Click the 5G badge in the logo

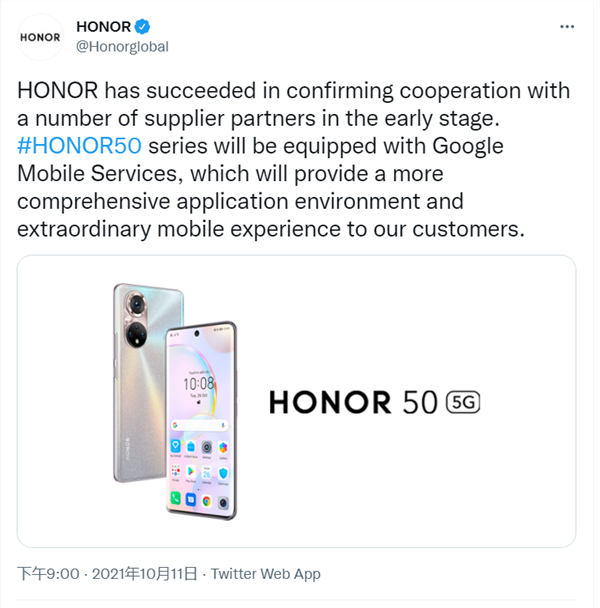462,402
